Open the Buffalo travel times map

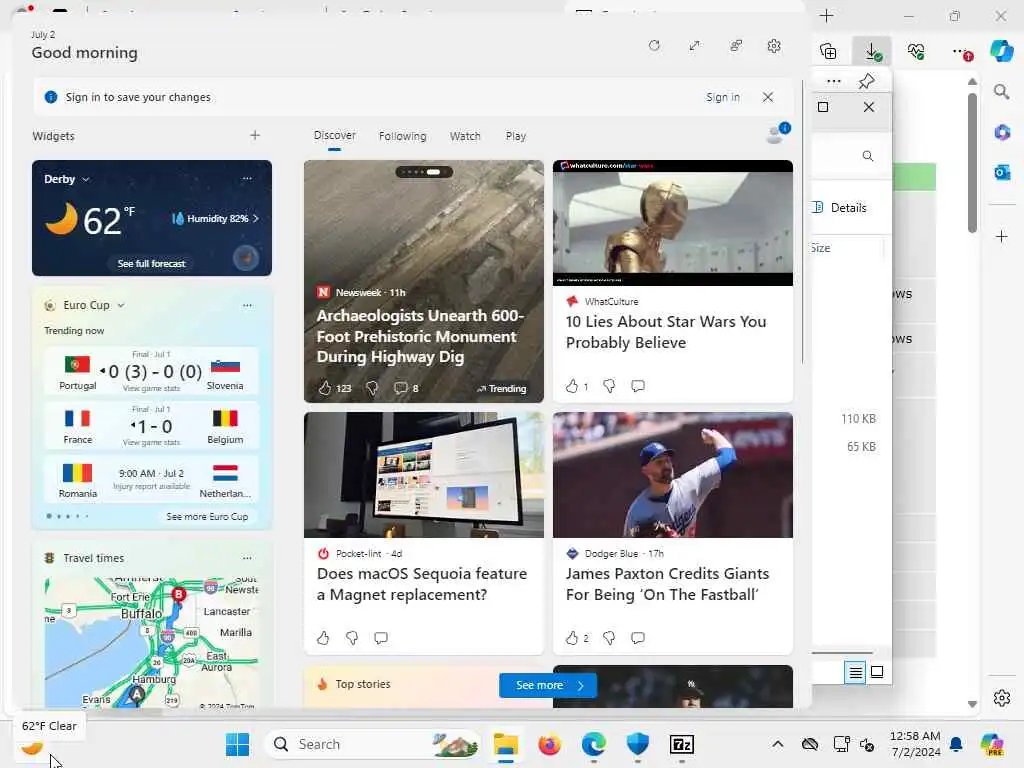click(x=152, y=641)
